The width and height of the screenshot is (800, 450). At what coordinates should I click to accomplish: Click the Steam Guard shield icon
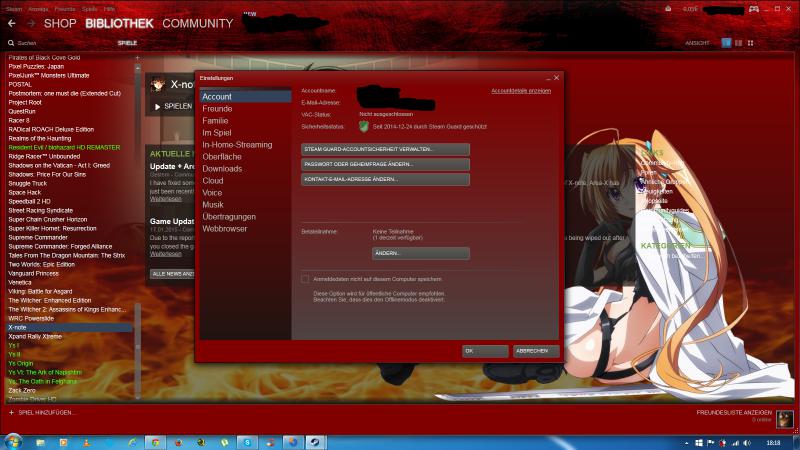click(x=364, y=126)
